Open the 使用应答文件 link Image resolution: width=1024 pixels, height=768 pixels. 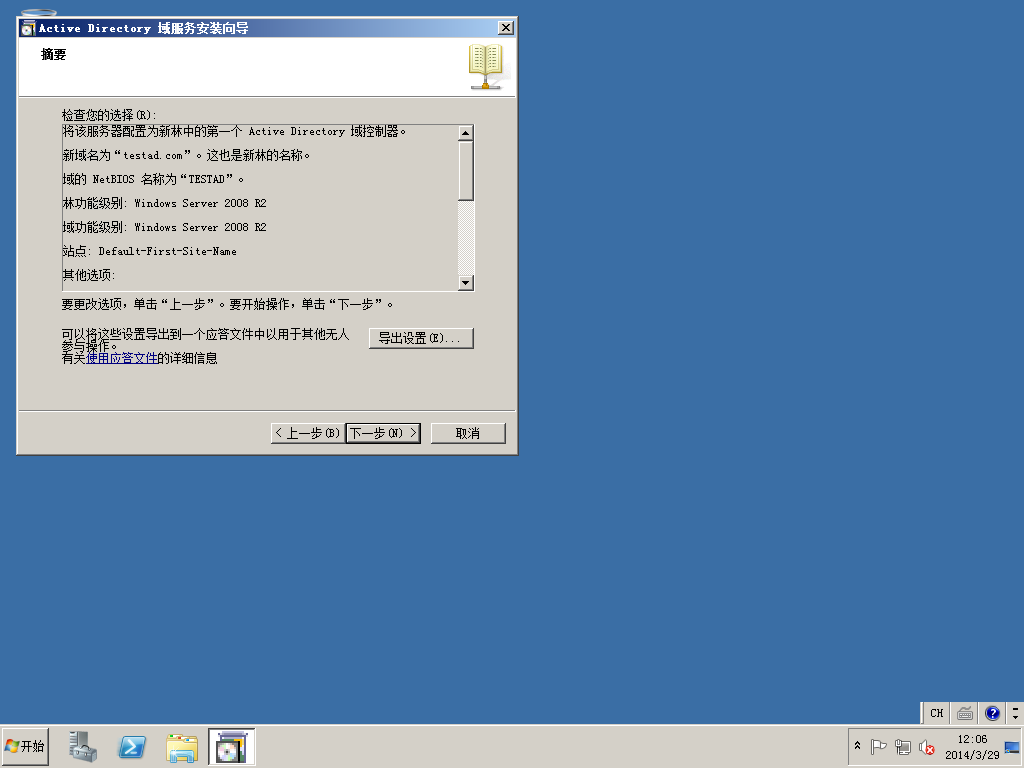[x=121, y=358]
